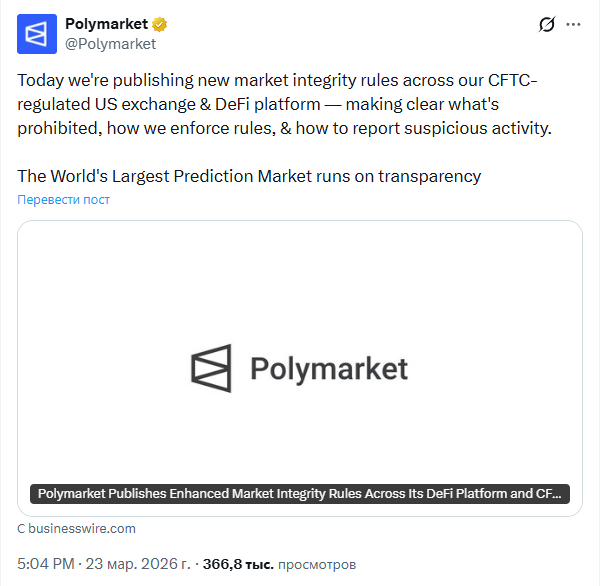Open the @Polymarket handle link
The image size is (600, 586).
[110, 44]
